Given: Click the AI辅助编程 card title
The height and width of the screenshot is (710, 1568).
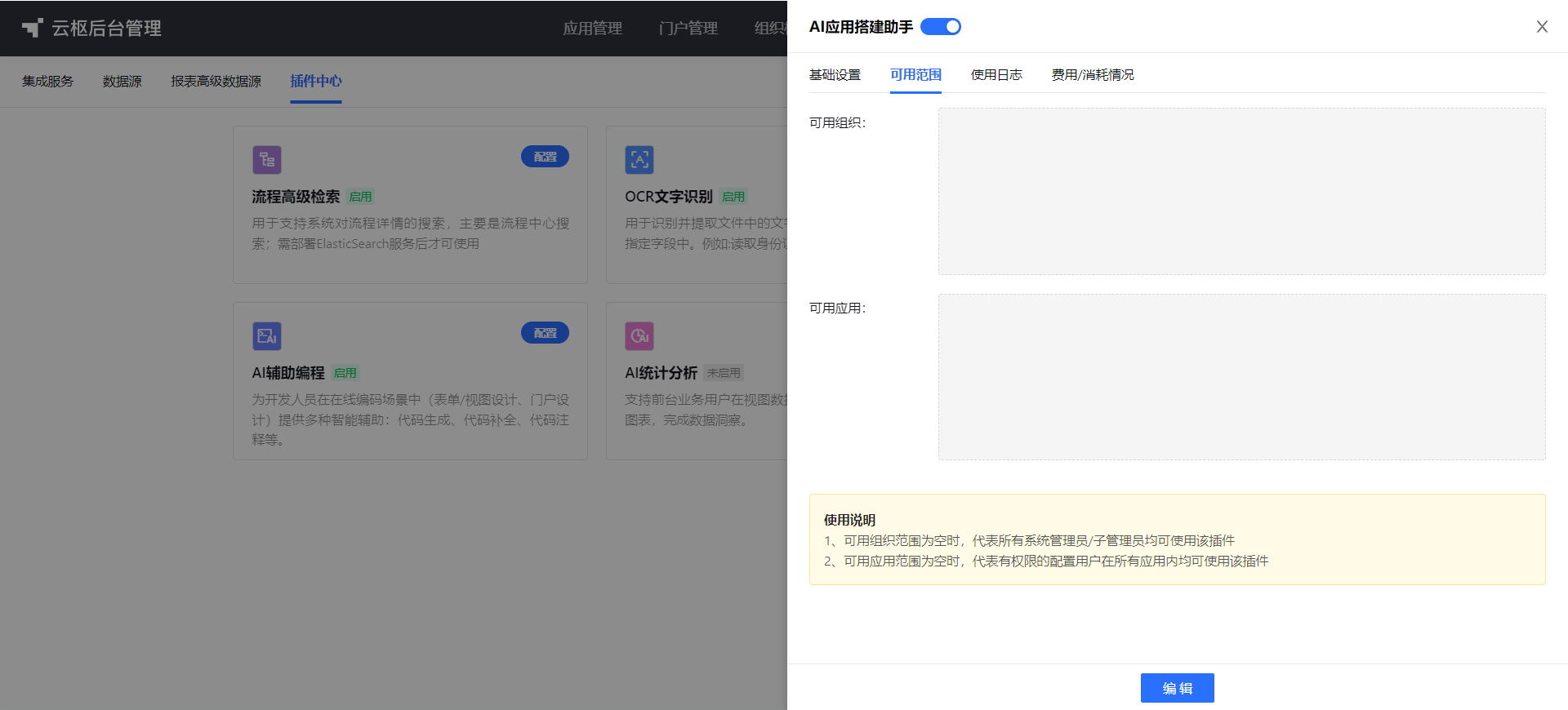Looking at the screenshot, I should (x=288, y=373).
